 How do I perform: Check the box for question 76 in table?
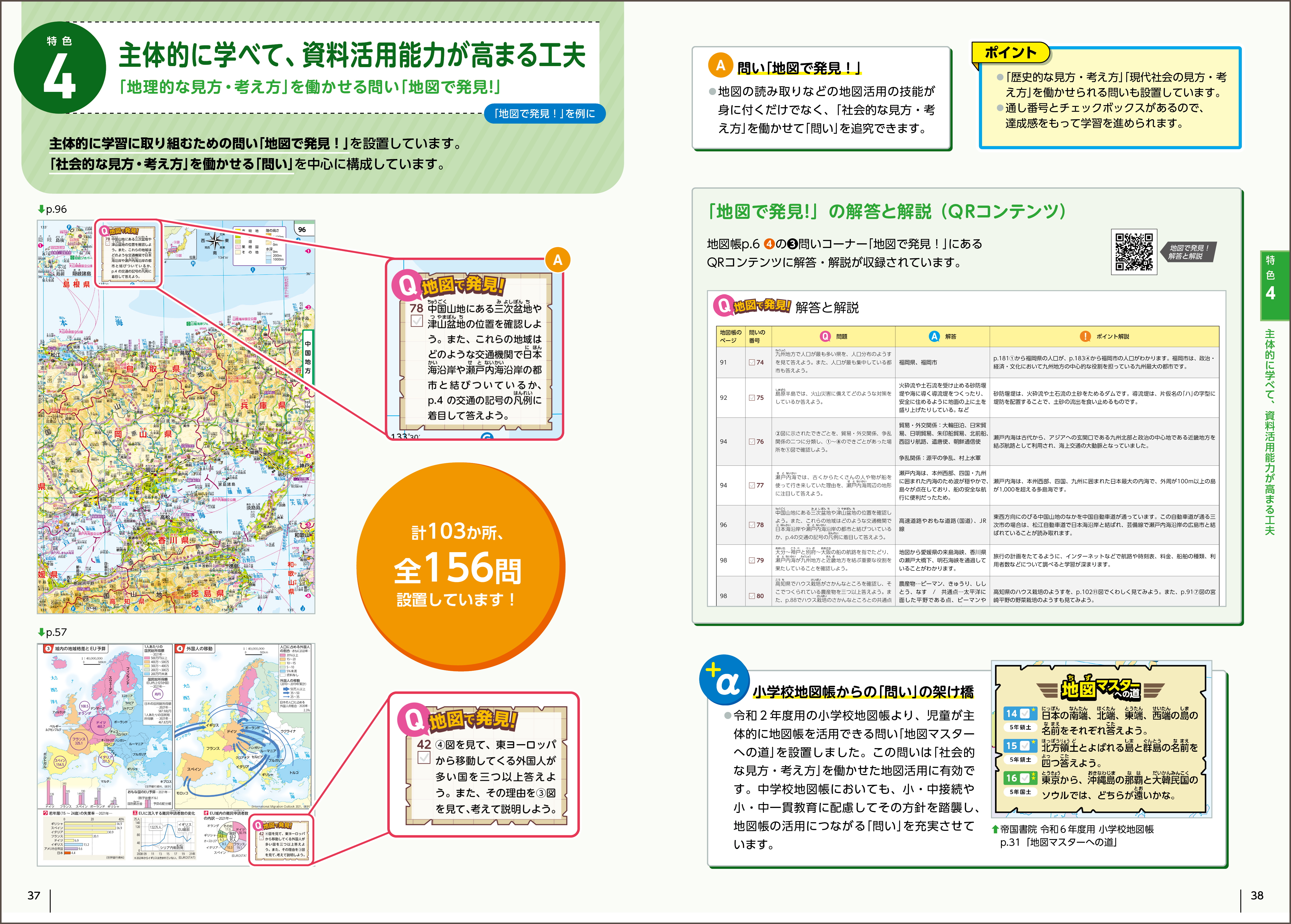pyautogui.click(x=752, y=442)
